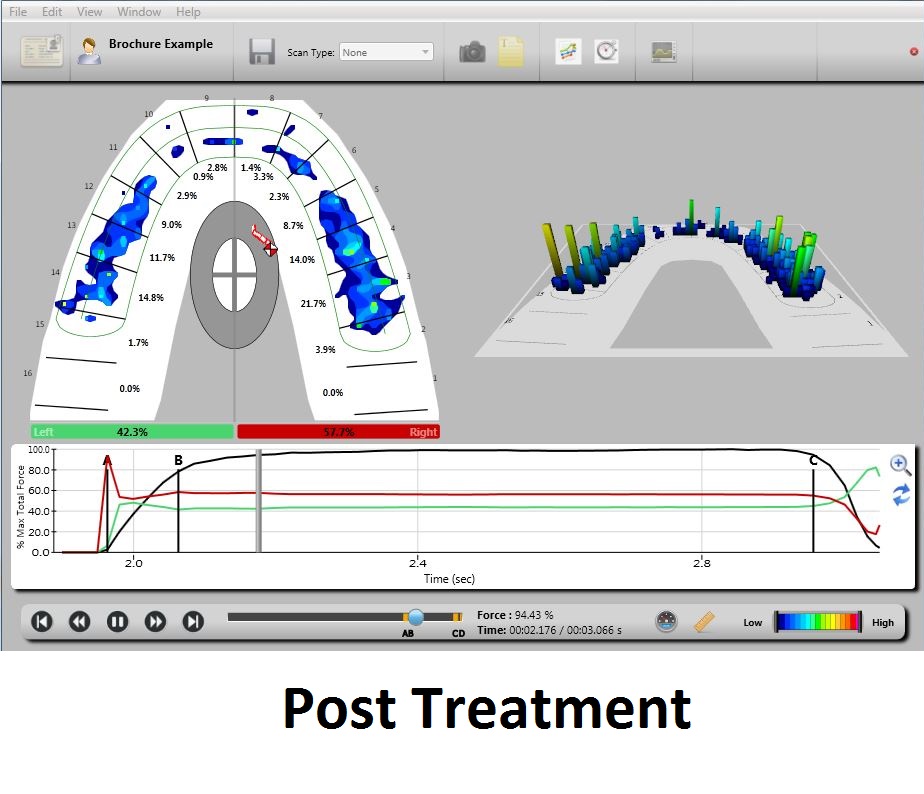Step forward with fast-forward button

point(155,622)
